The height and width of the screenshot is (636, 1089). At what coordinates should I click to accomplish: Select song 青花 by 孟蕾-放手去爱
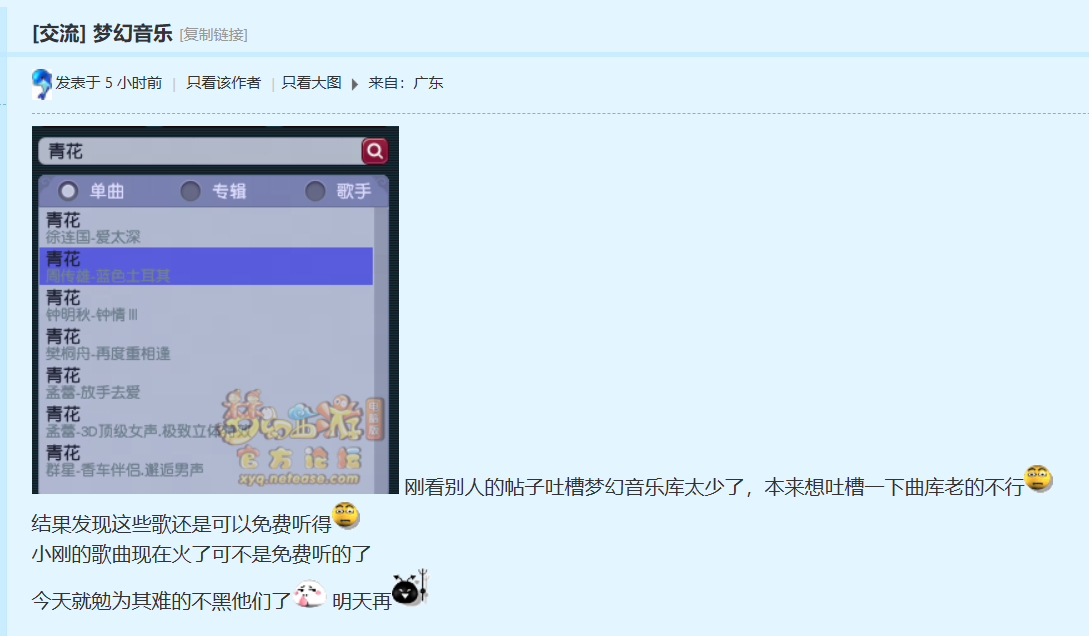pyautogui.click(x=206, y=383)
